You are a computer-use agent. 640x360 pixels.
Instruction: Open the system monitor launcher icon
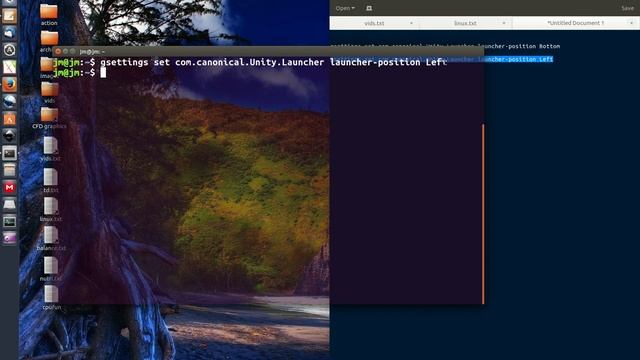point(9,222)
